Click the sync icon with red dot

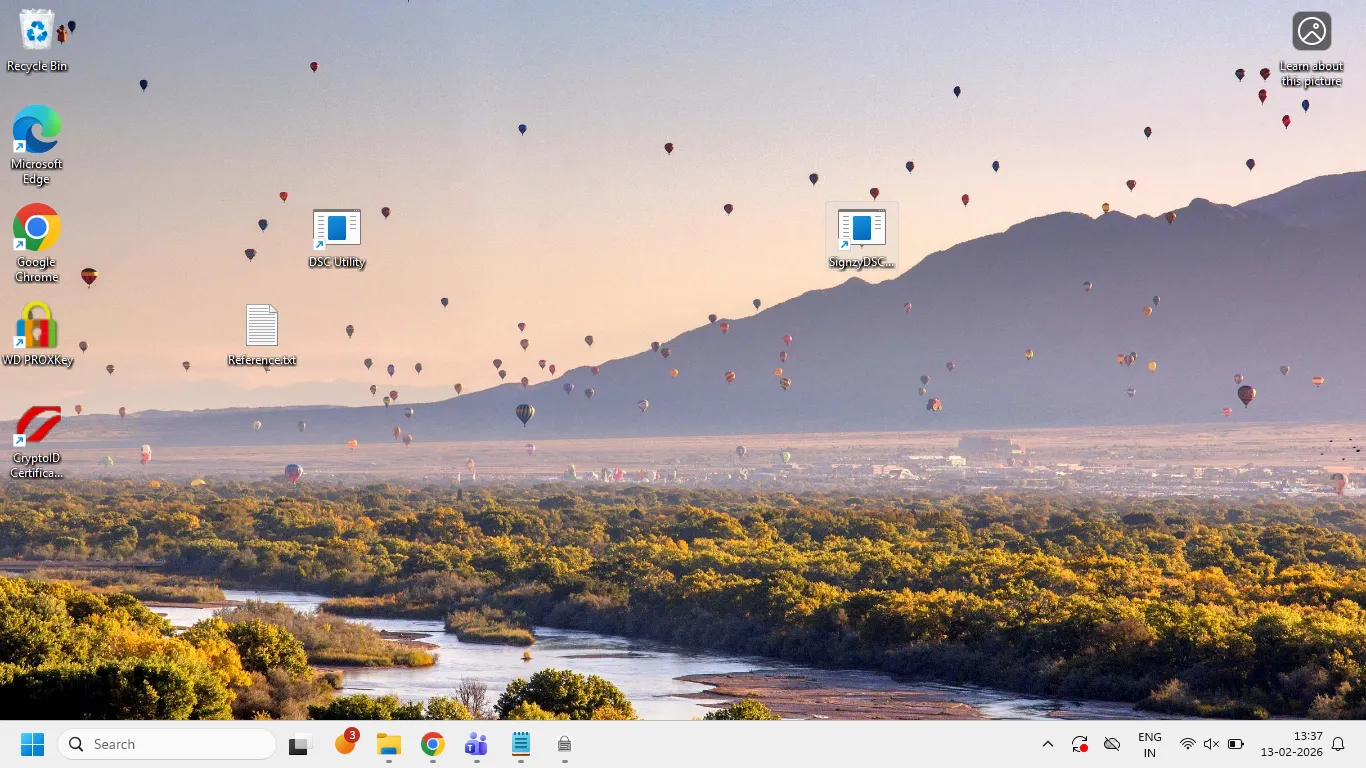click(1080, 744)
